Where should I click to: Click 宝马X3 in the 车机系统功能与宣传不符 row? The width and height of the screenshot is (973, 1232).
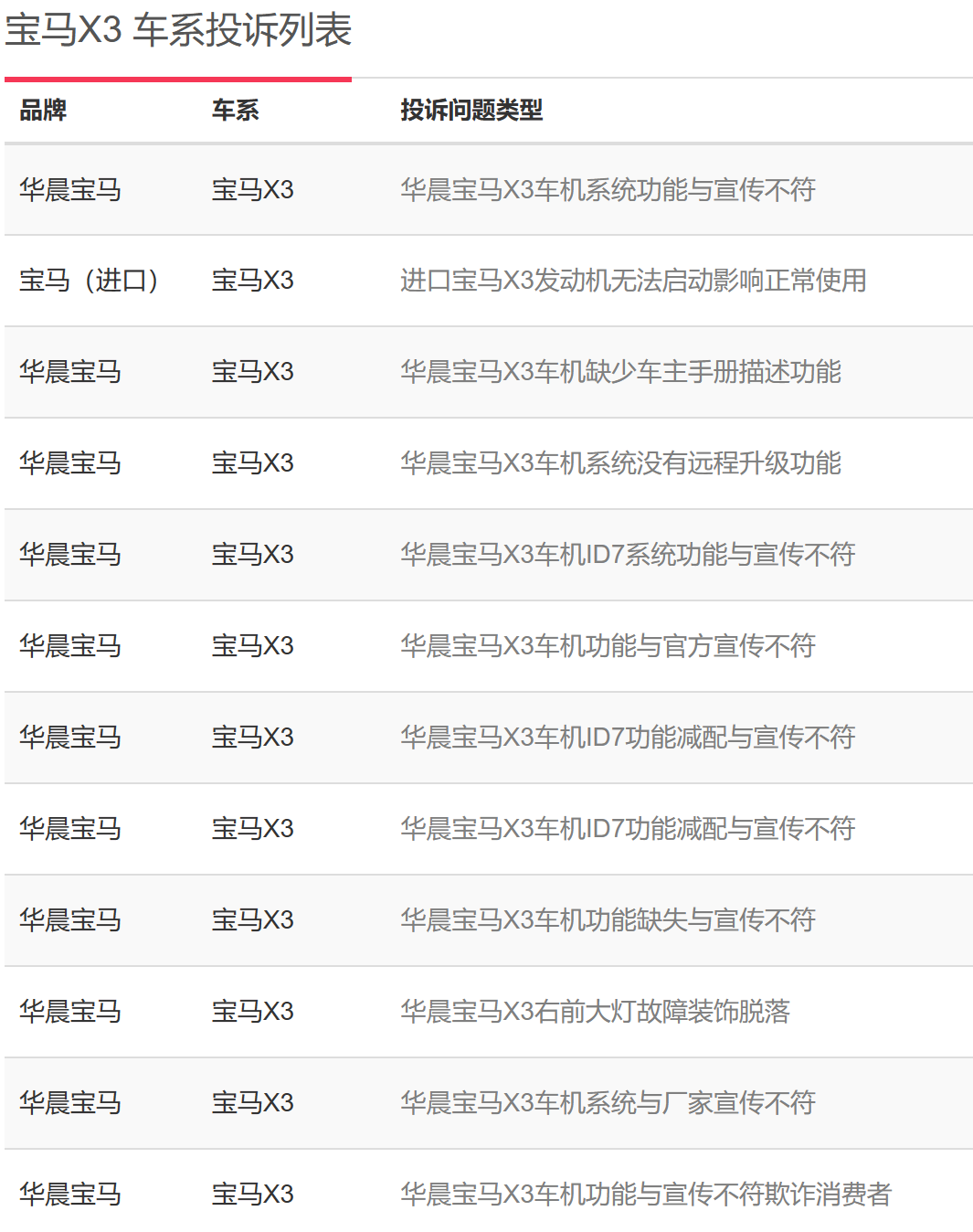point(253,189)
